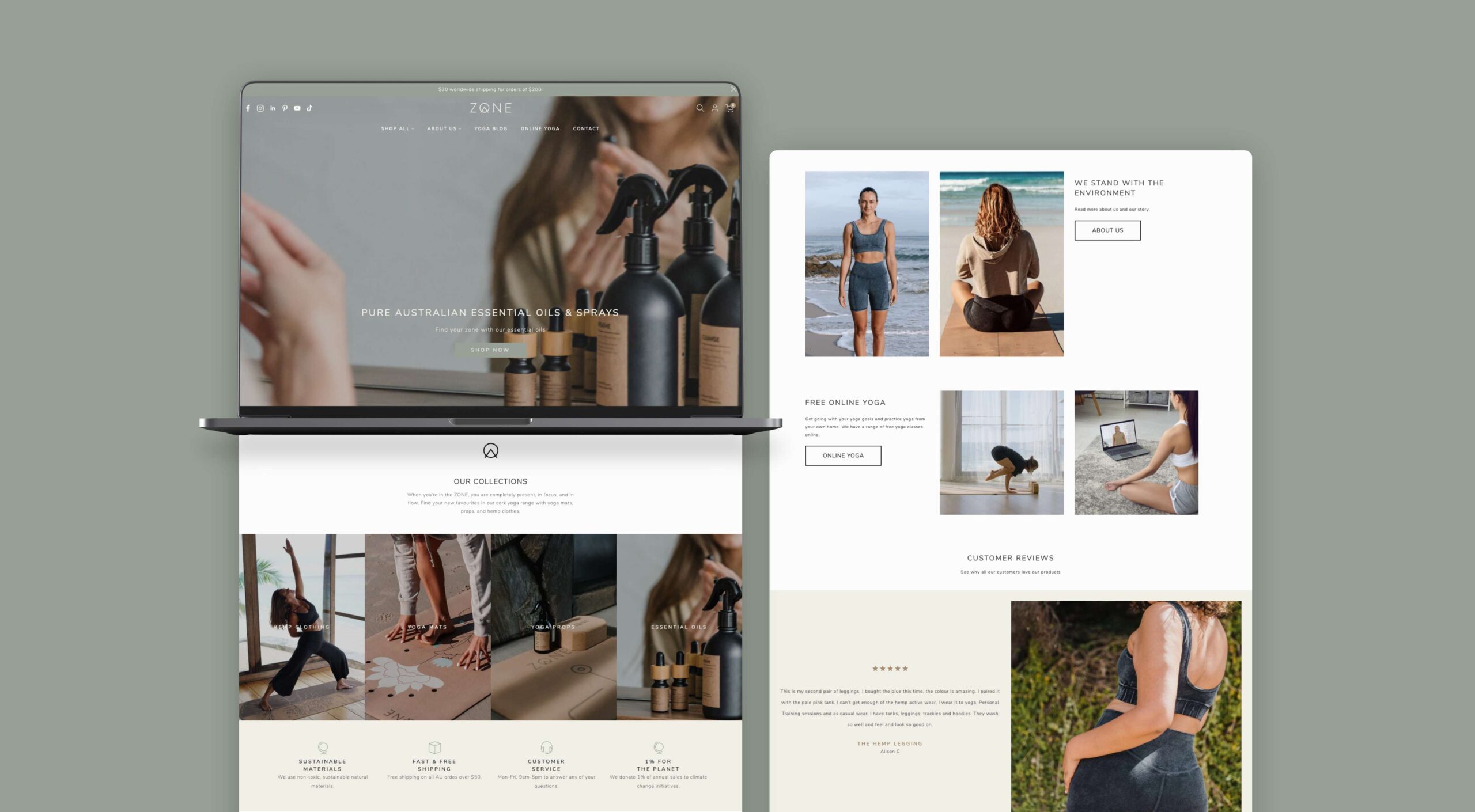Screen dimensions: 1475x812
Task: Open the TikTok social icon
Action: [x=309, y=108]
